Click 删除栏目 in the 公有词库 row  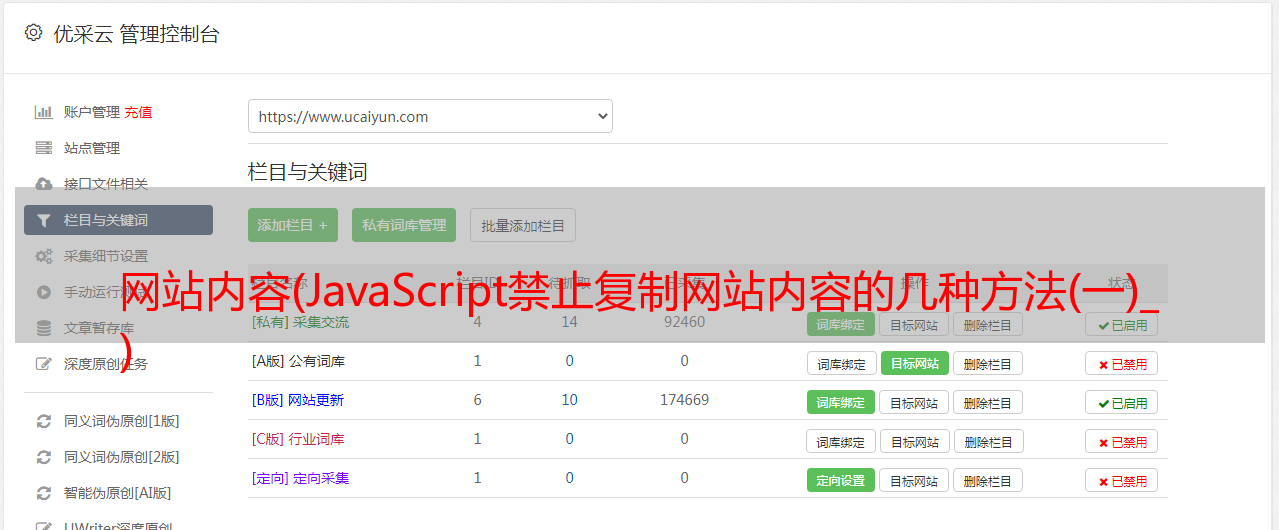(988, 363)
